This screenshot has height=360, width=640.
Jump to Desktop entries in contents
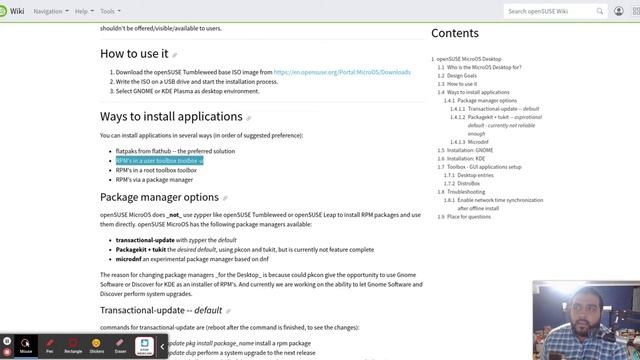coord(475,175)
